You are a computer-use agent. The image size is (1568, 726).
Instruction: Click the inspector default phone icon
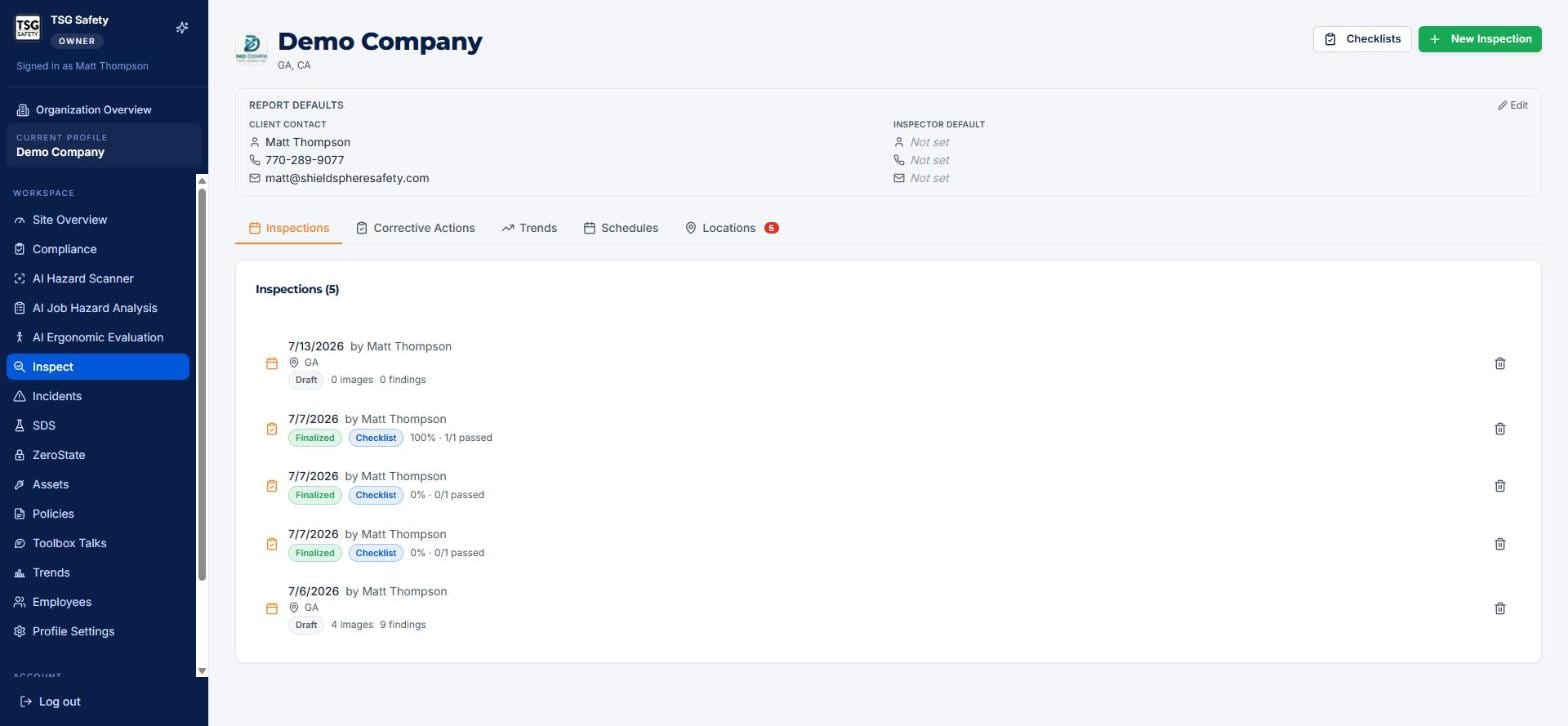pyautogui.click(x=898, y=160)
